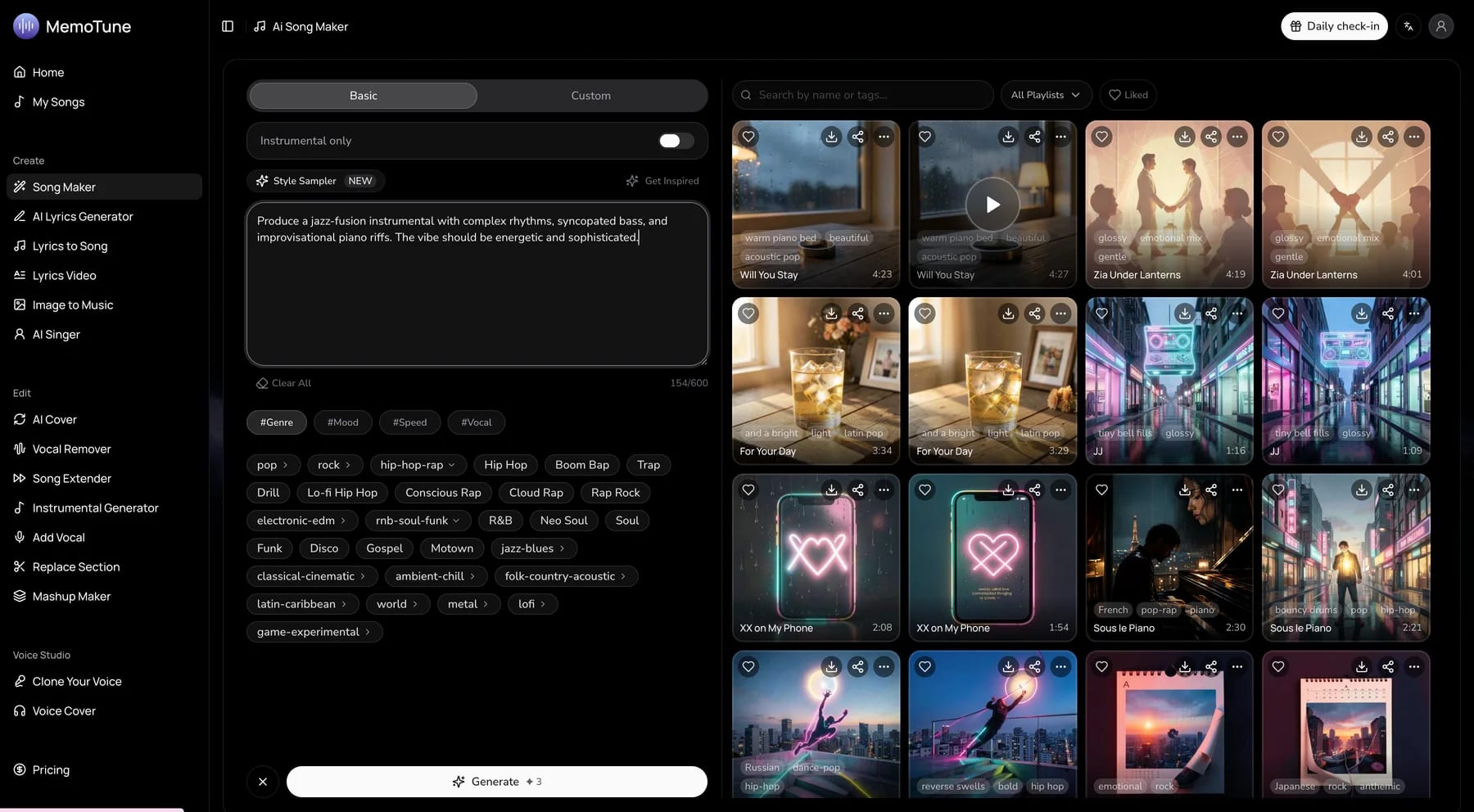The height and width of the screenshot is (812, 1474).
Task: Play the Will You Stay 4:27 song
Action: pos(992,205)
